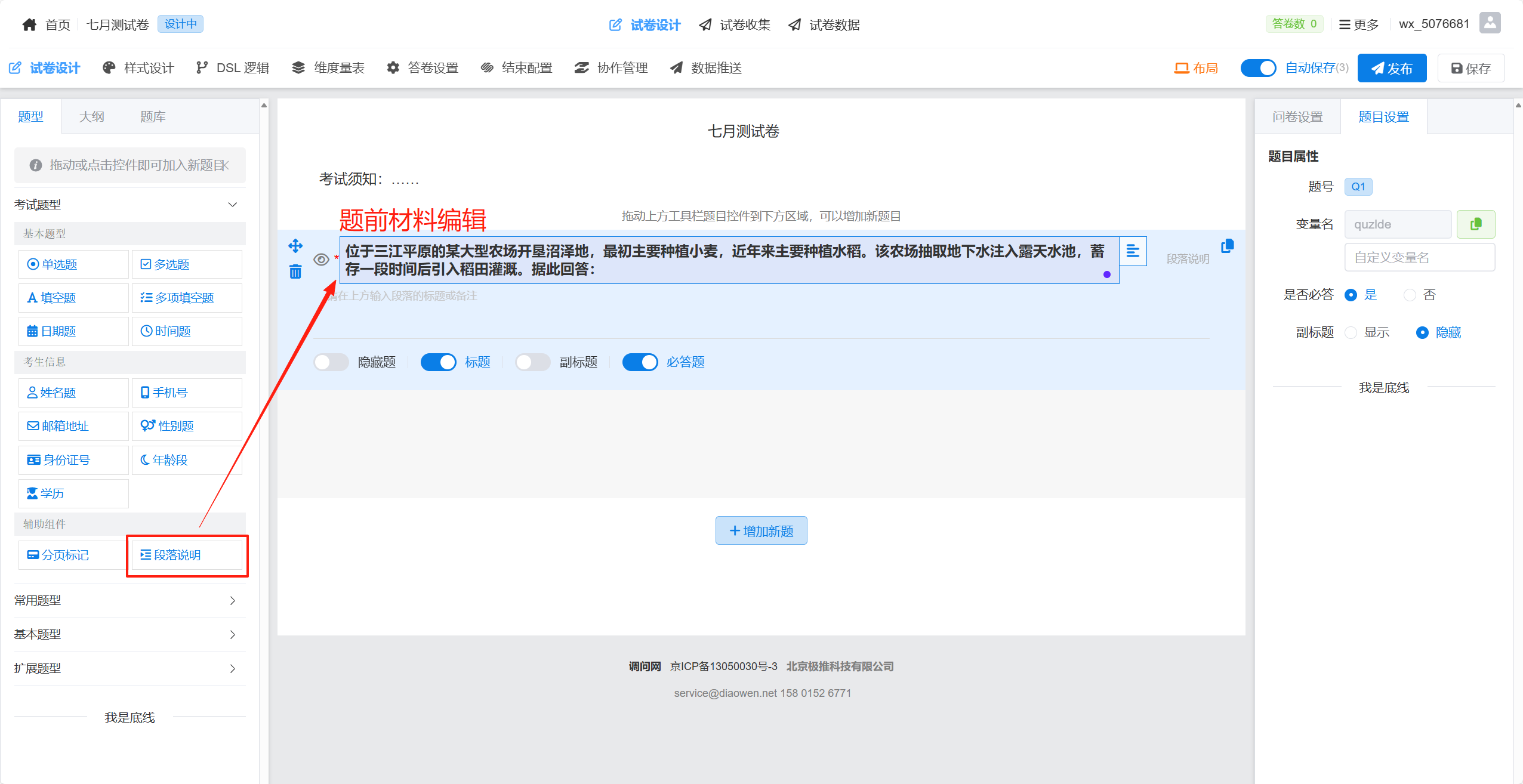1523x784 pixels.
Task: Click the trash delete icon beside question
Action: (295, 272)
